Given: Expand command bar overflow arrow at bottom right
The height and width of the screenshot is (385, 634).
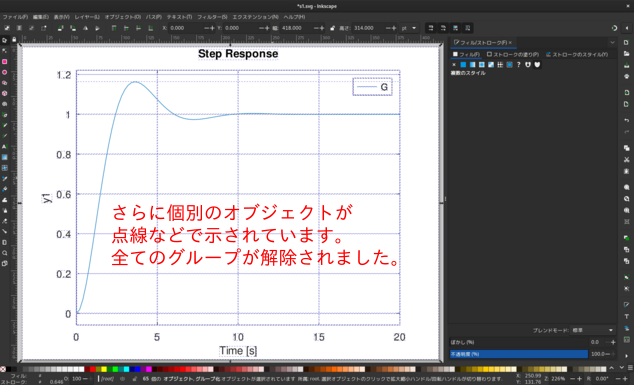Looking at the screenshot, I should click(626, 356).
